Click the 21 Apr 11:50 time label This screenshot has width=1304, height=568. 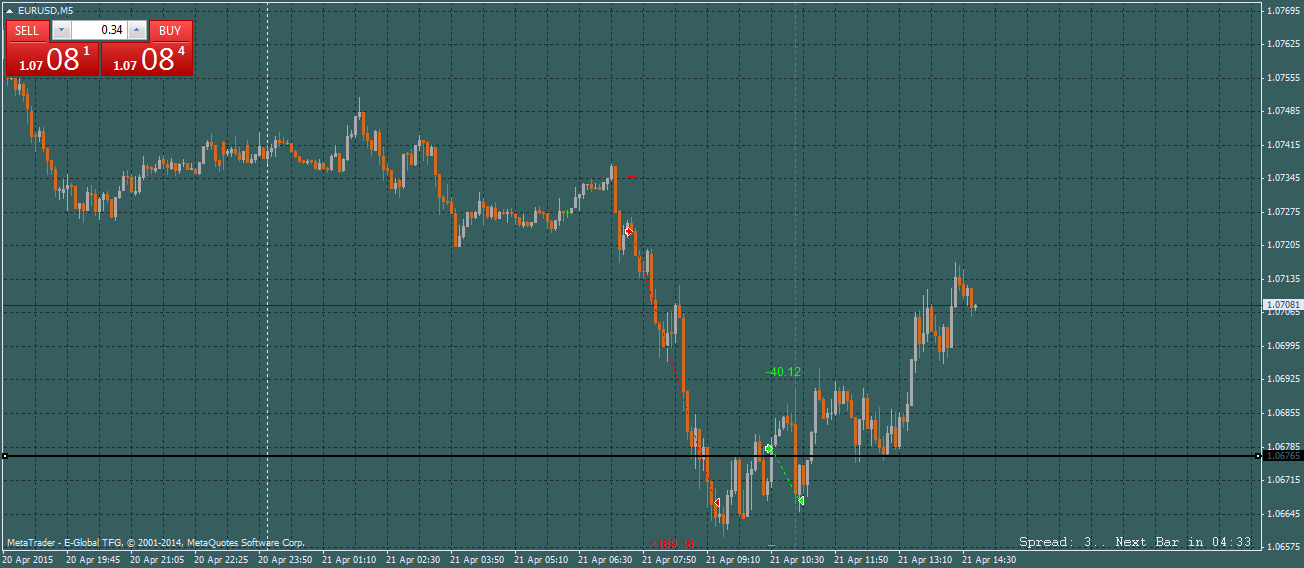[861, 560]
